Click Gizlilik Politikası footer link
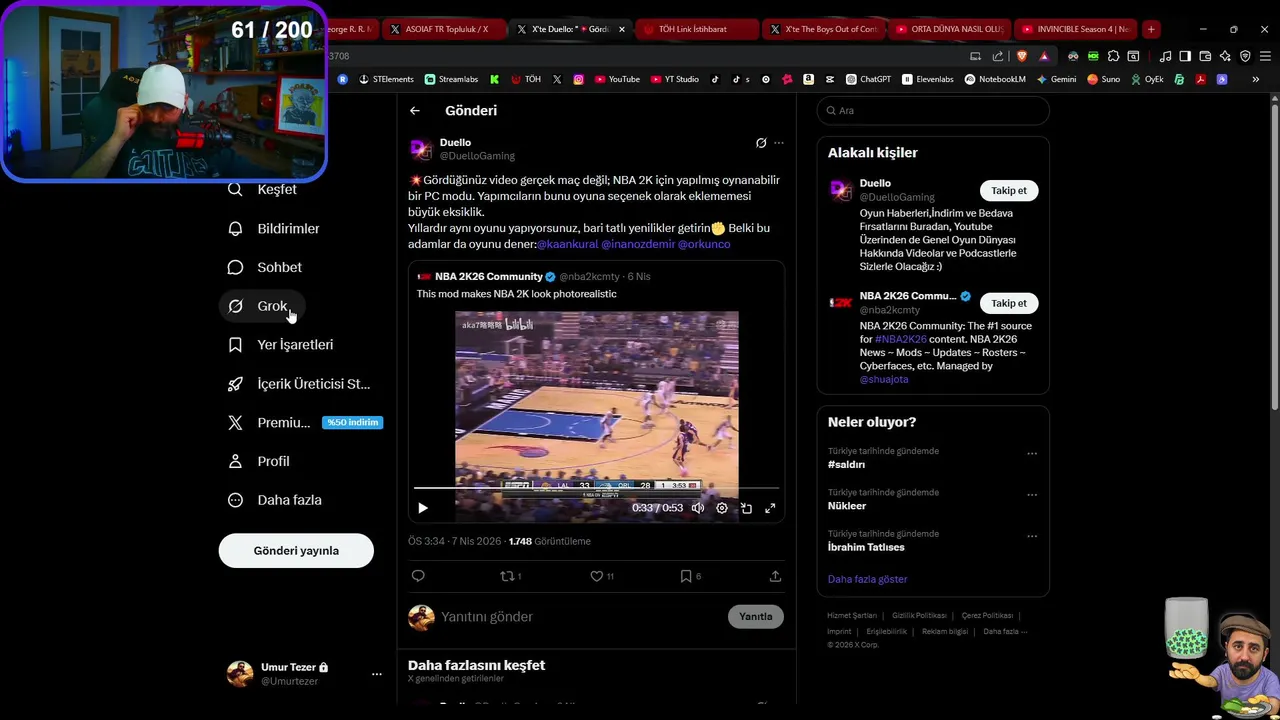Image resolution: width=1280 pixels, height=720 pixels. (919, 616)
